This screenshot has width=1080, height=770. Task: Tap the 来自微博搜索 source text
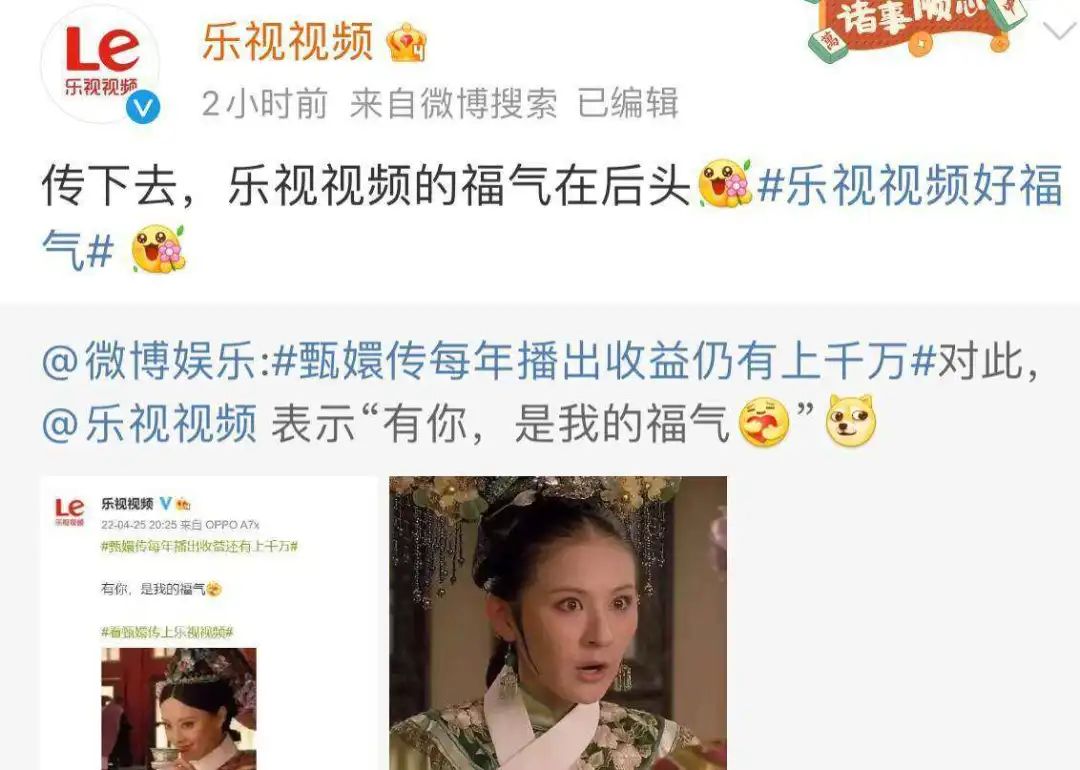[x=453, y=103]
